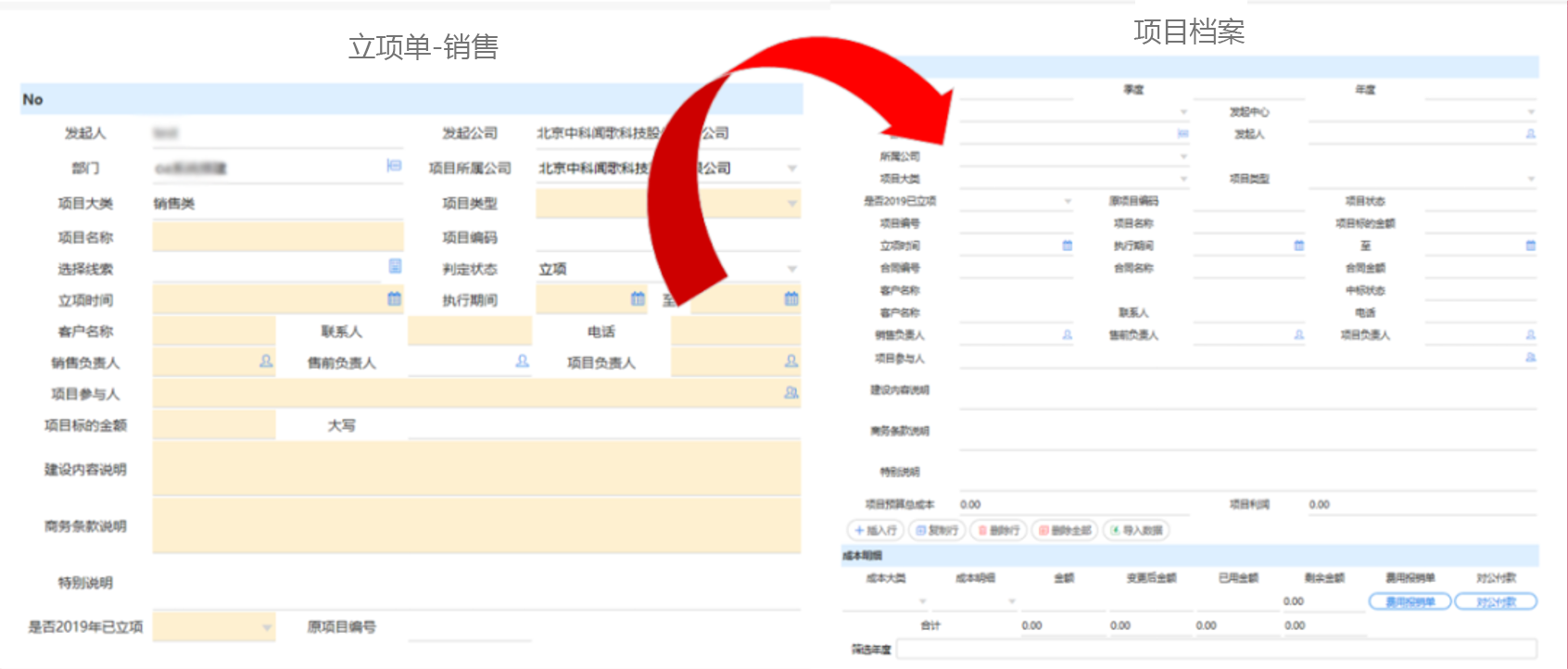This screenshot has width=1568, height=669.
Task: Click the 删除行 button
Action: click(x=999, y=530)
